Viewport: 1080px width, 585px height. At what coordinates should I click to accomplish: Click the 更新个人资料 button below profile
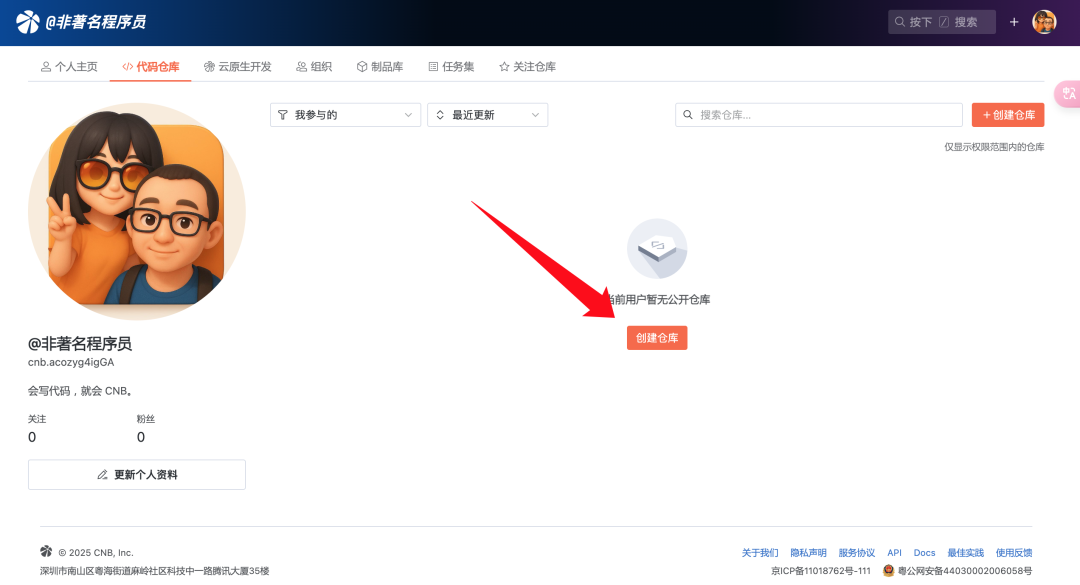pos(137,474)
